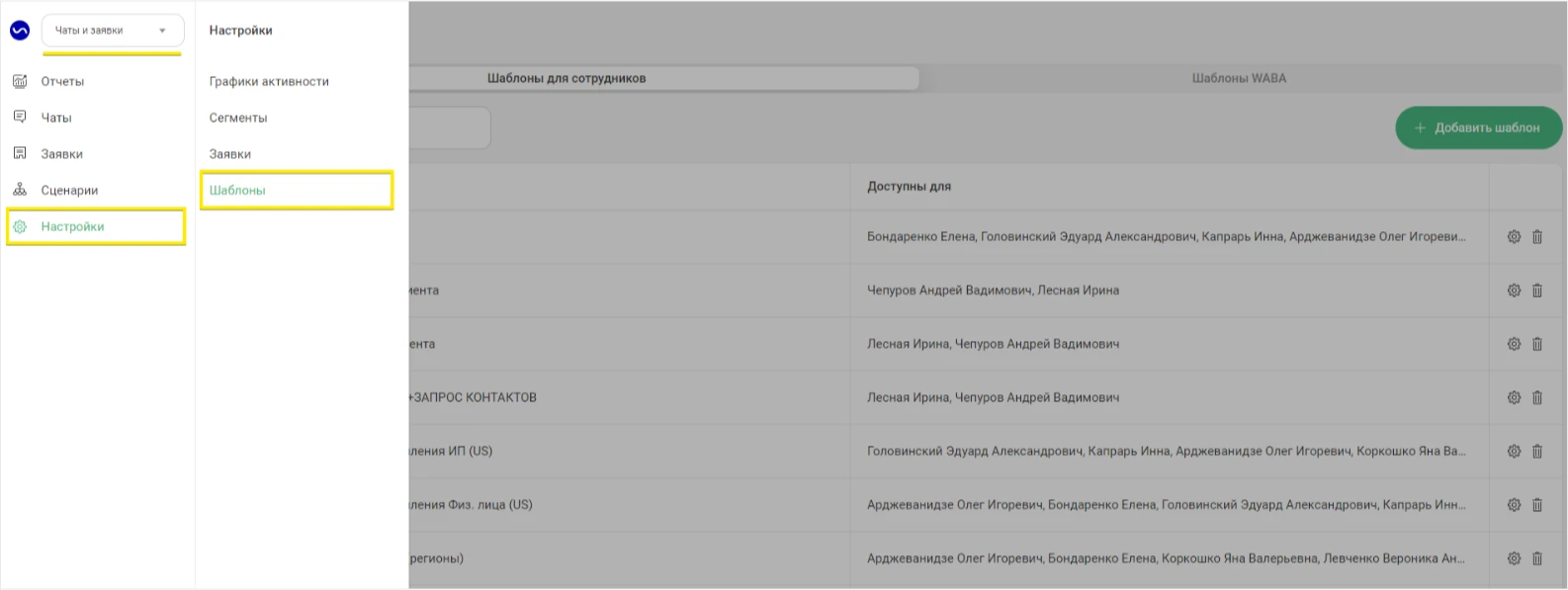Click the blue app logo icon

[20, 31]
